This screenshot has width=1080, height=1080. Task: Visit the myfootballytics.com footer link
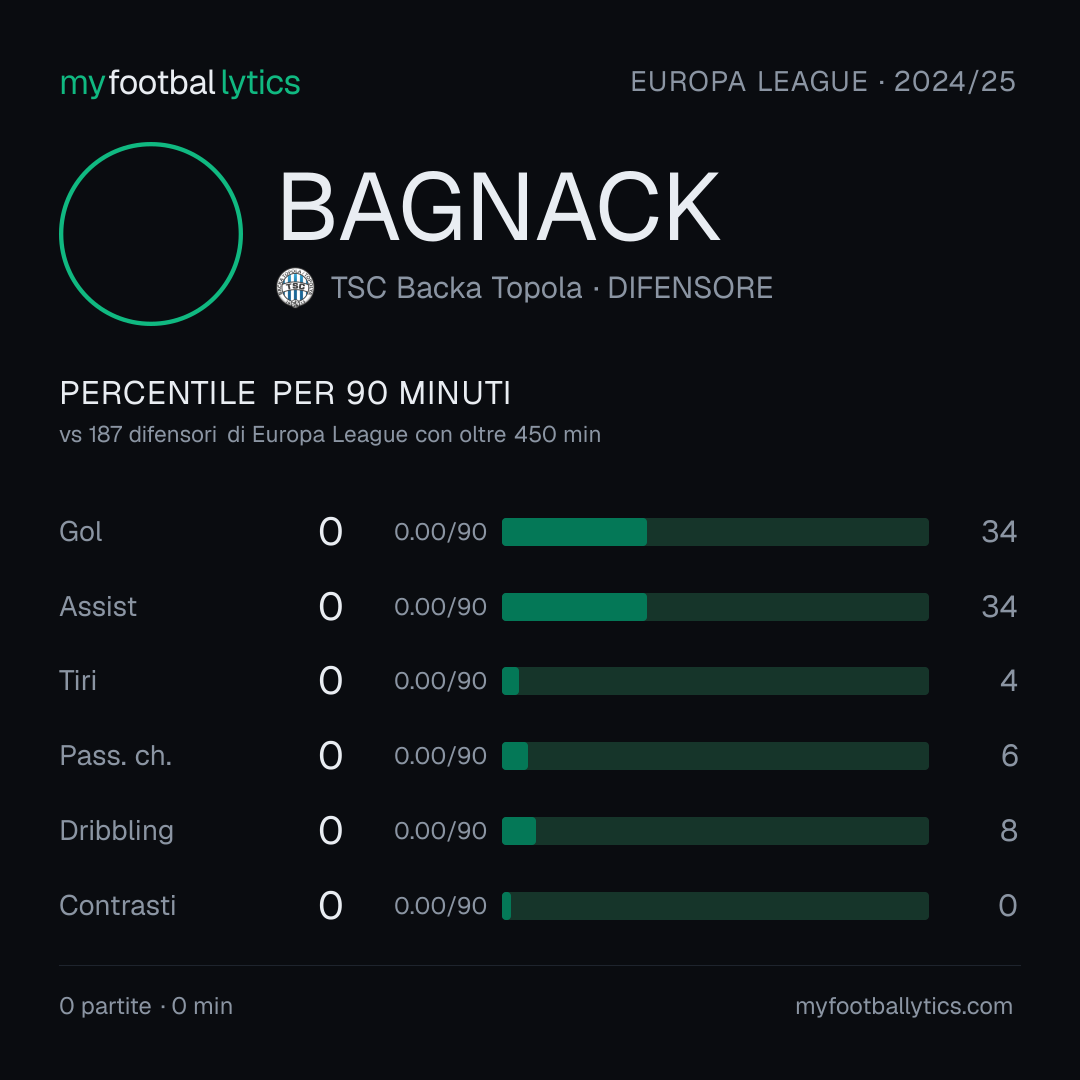[x=904, y=1006]
